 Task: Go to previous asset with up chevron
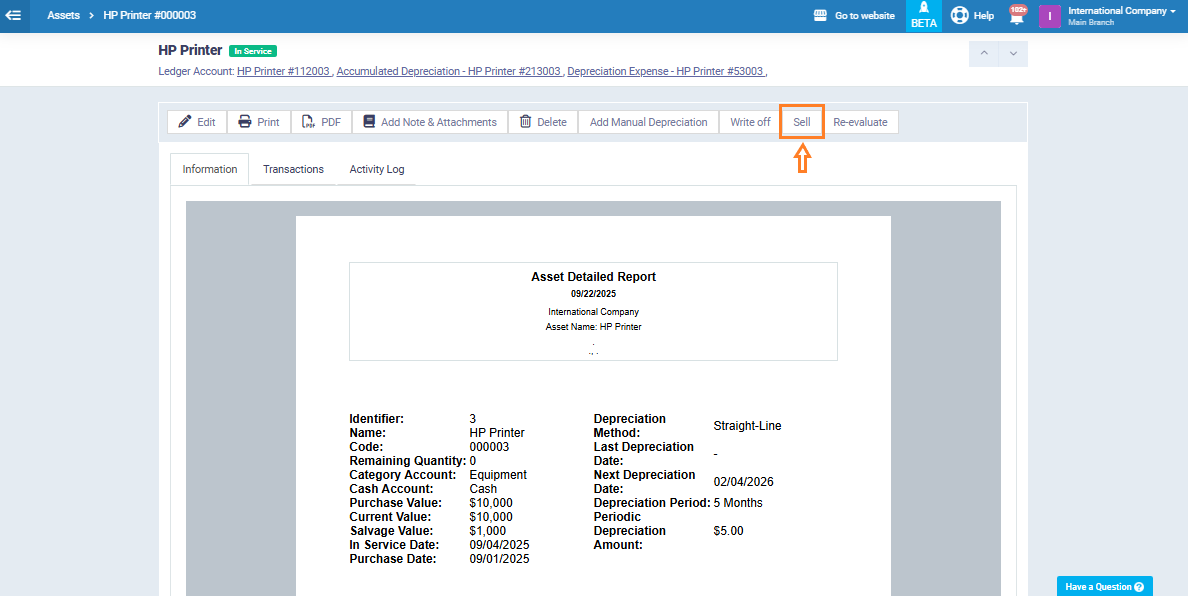(x=984, y=53)
